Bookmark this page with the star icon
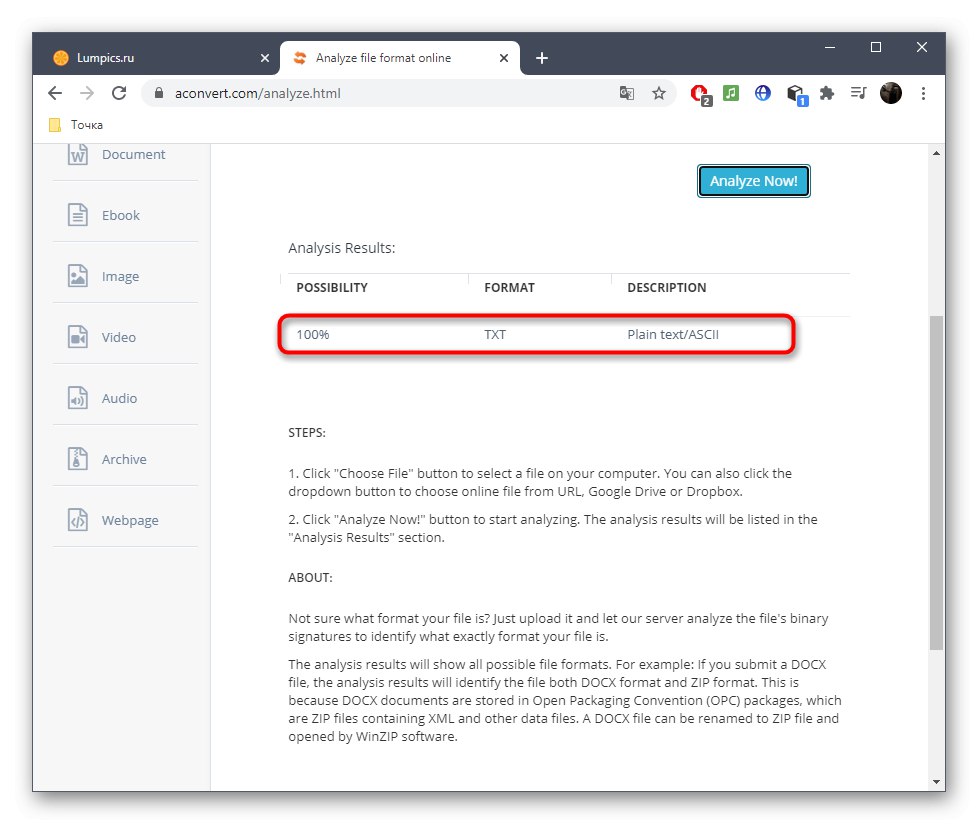Screen dimensions: 978x824 click(659, 94)
